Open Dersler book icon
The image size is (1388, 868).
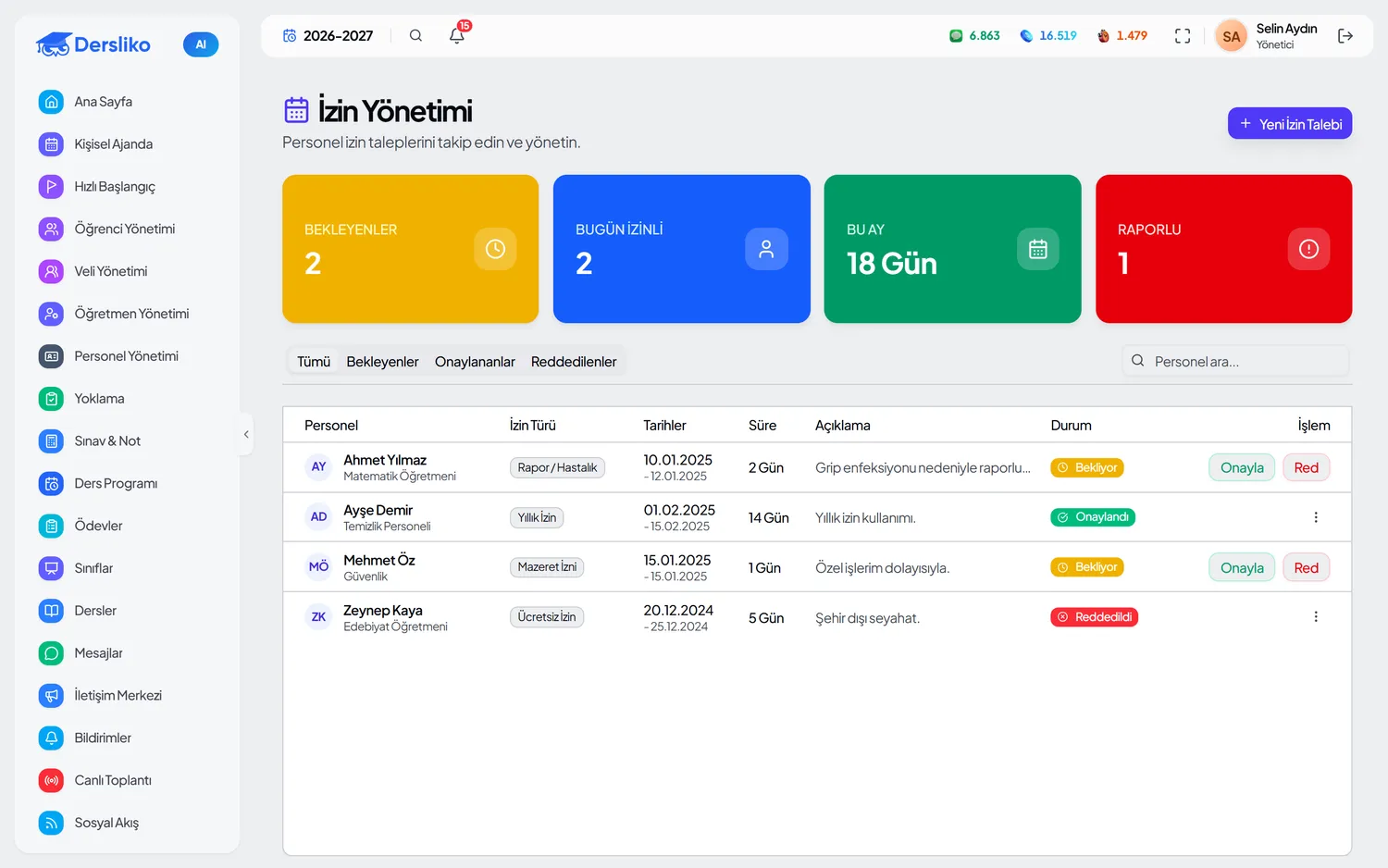coord(52,611)
